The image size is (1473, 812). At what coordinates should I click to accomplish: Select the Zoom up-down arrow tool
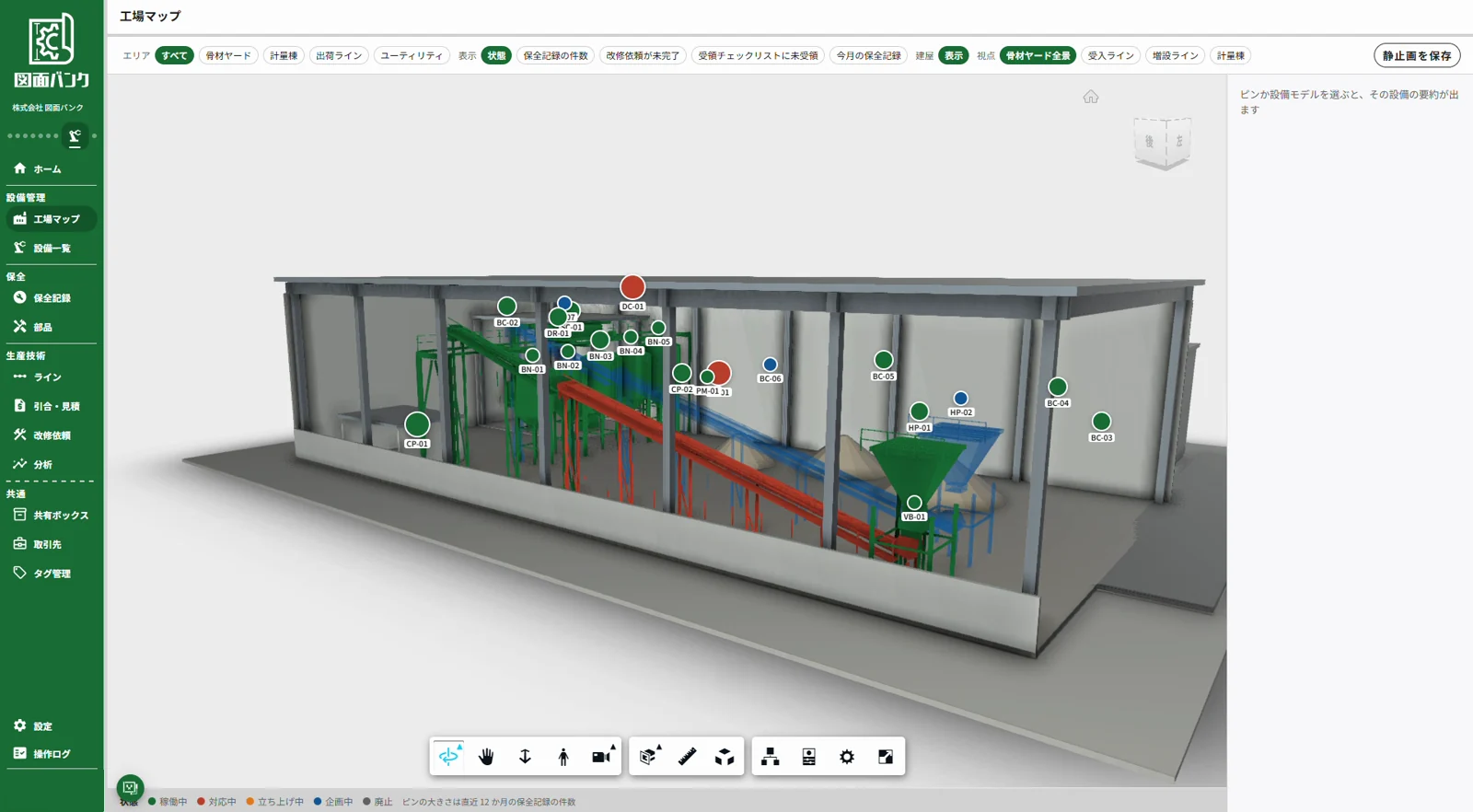point(525,757)
